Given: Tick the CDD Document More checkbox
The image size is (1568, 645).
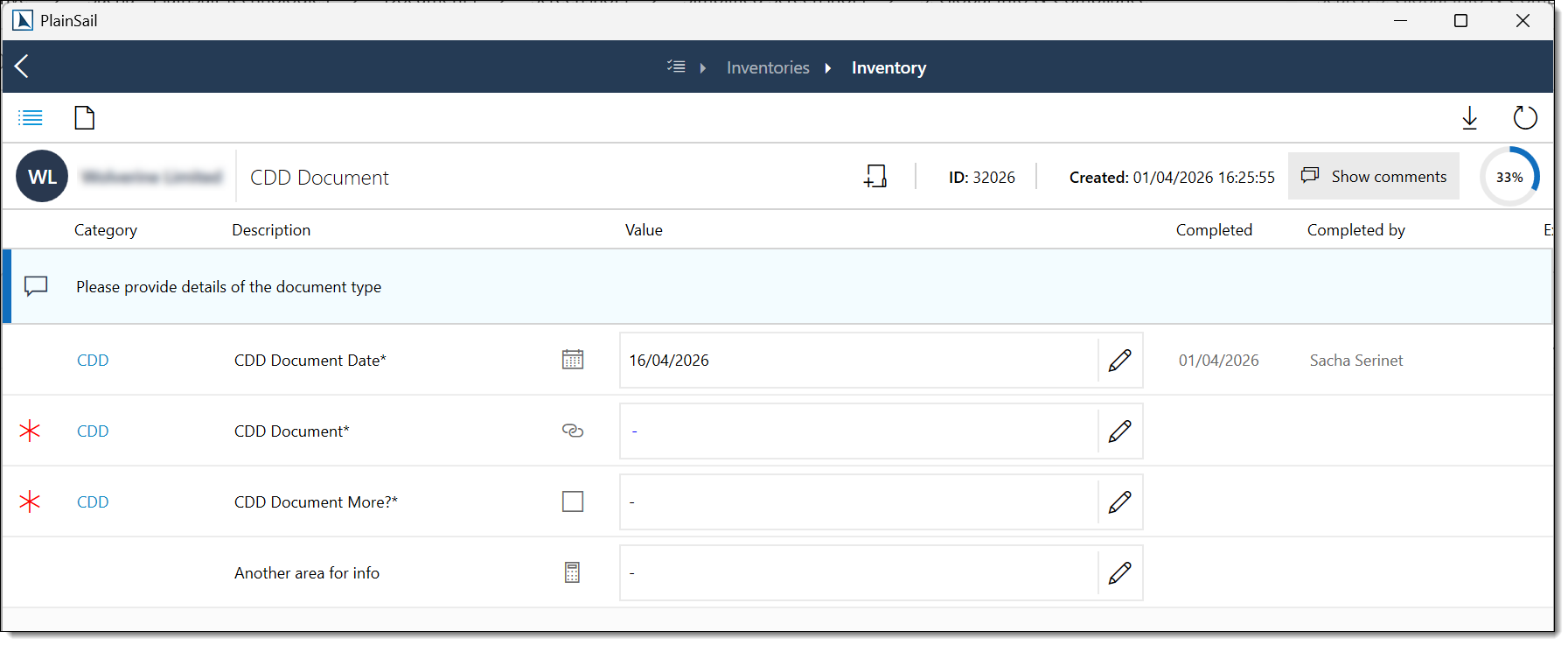Looking at the screenshot, I should coord(573,501).
